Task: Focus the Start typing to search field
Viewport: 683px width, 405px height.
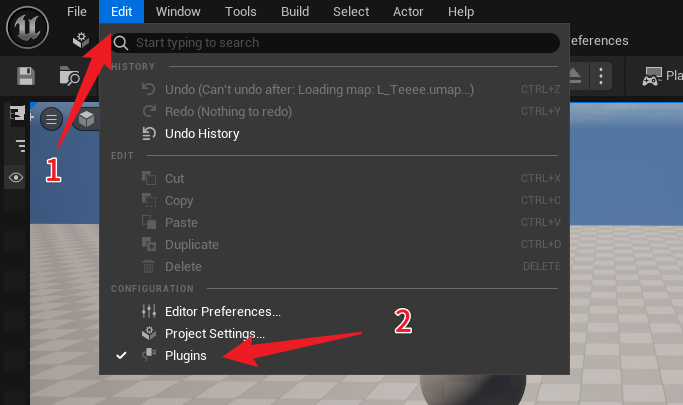Action: (335, 43)
